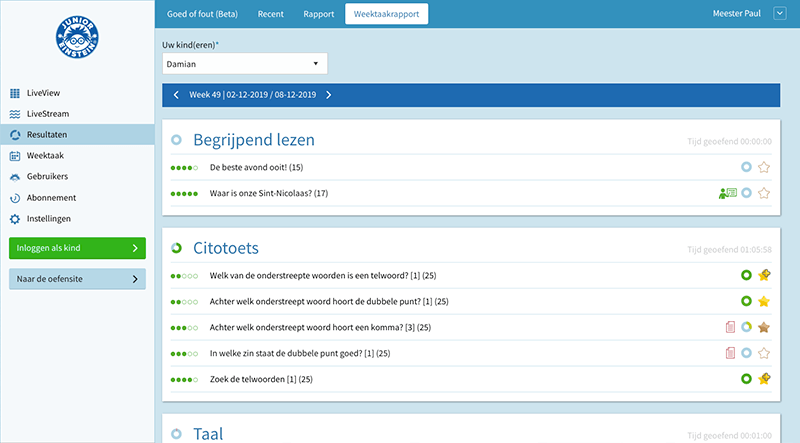This screenshot has width=800, height=443.
Task: Click the green circle for the telwoord question row
Action: [x=746, y=276]
